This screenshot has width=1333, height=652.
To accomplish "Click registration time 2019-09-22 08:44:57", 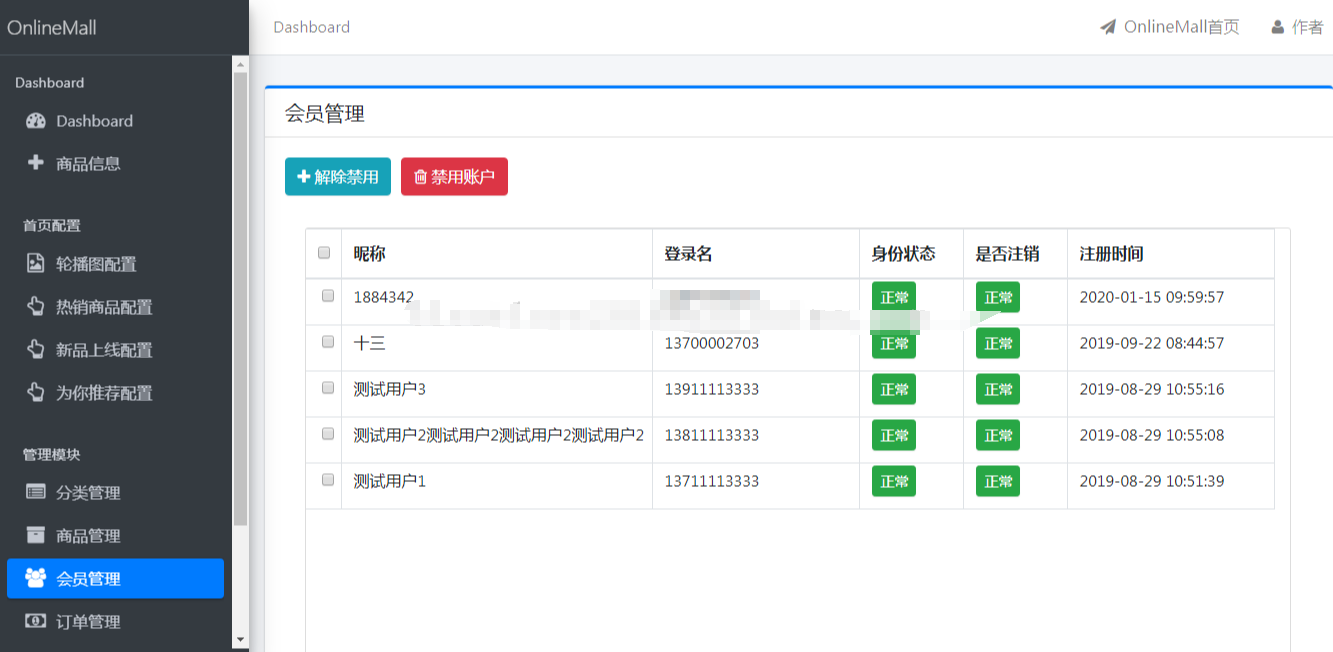I will coord(1152,343).
